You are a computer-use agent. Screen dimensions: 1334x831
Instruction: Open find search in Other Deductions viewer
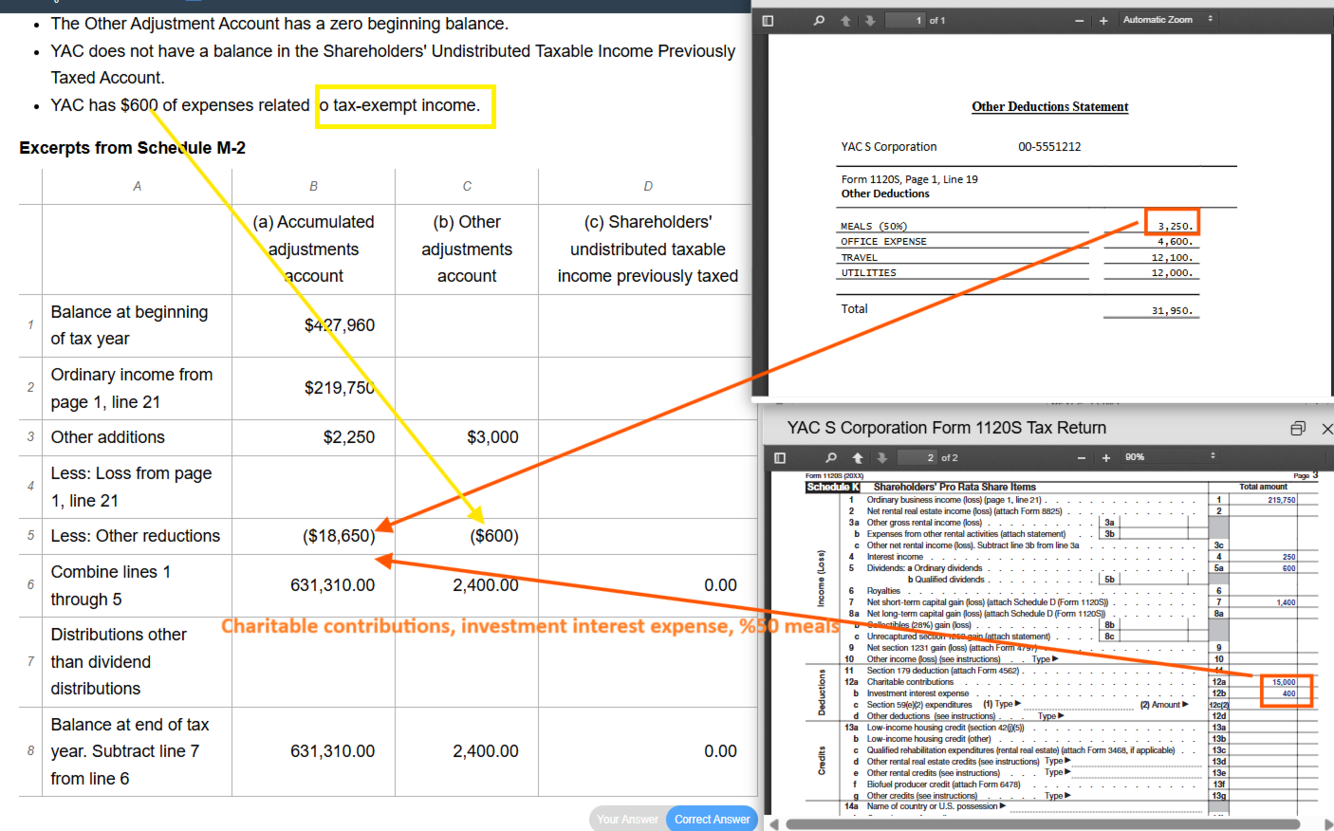pyautogui.click(x=819, y=20)
